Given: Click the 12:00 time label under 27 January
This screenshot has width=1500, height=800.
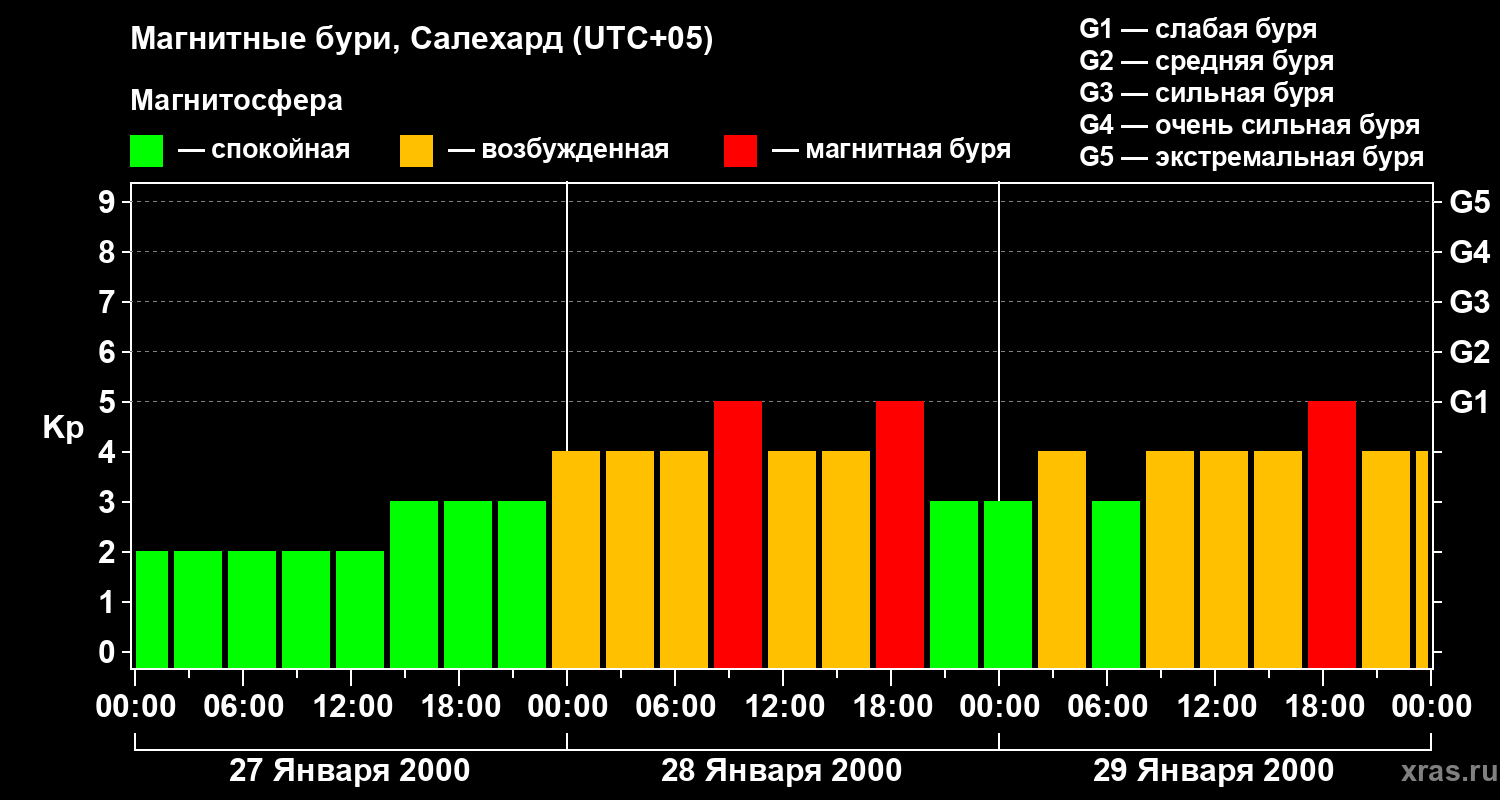Looking at the screenshot, I should pyautogui.click(x=351, y=707).
